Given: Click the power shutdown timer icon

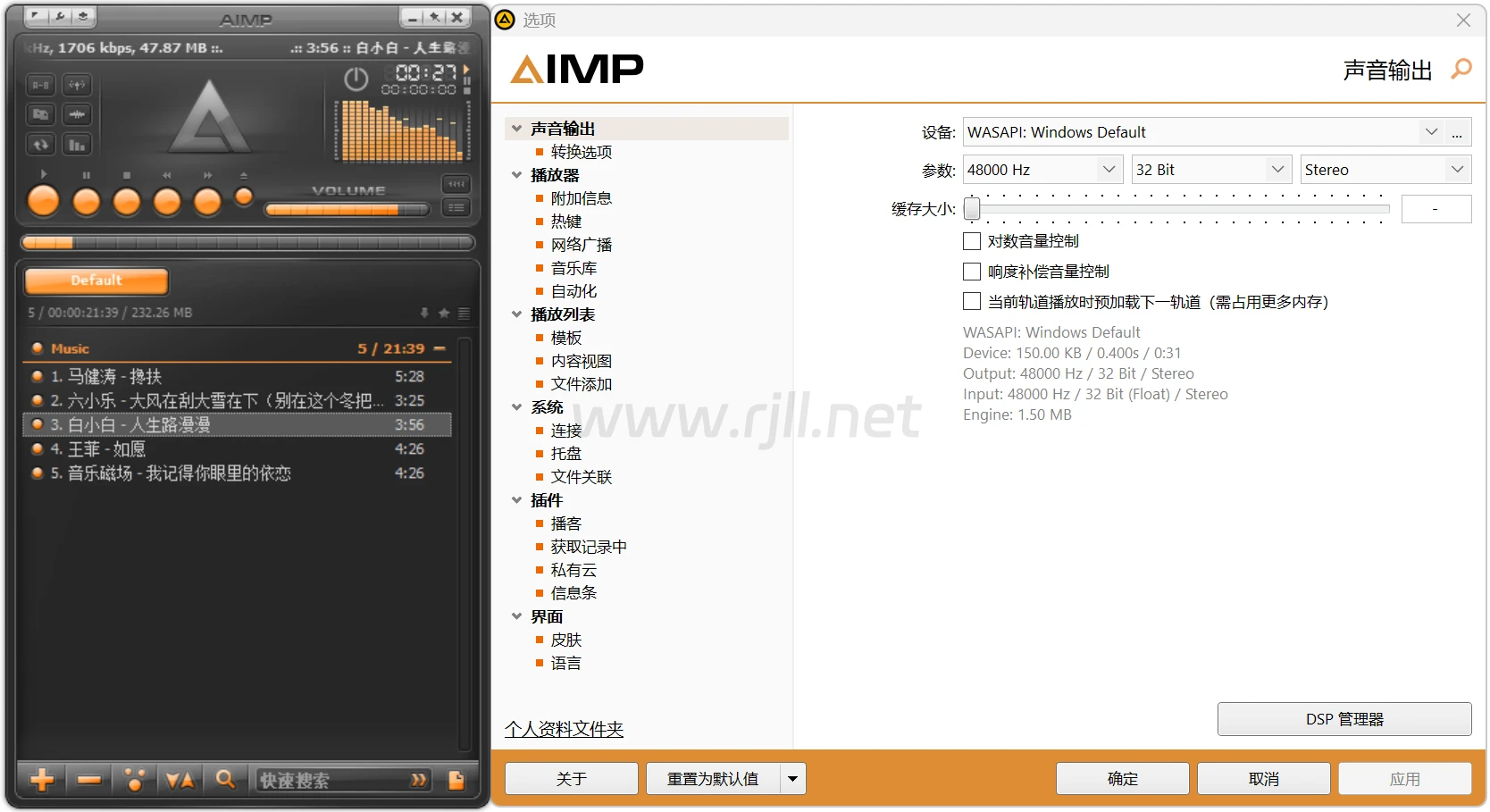Looking at the screenshot, I should [x=356, y=80].
